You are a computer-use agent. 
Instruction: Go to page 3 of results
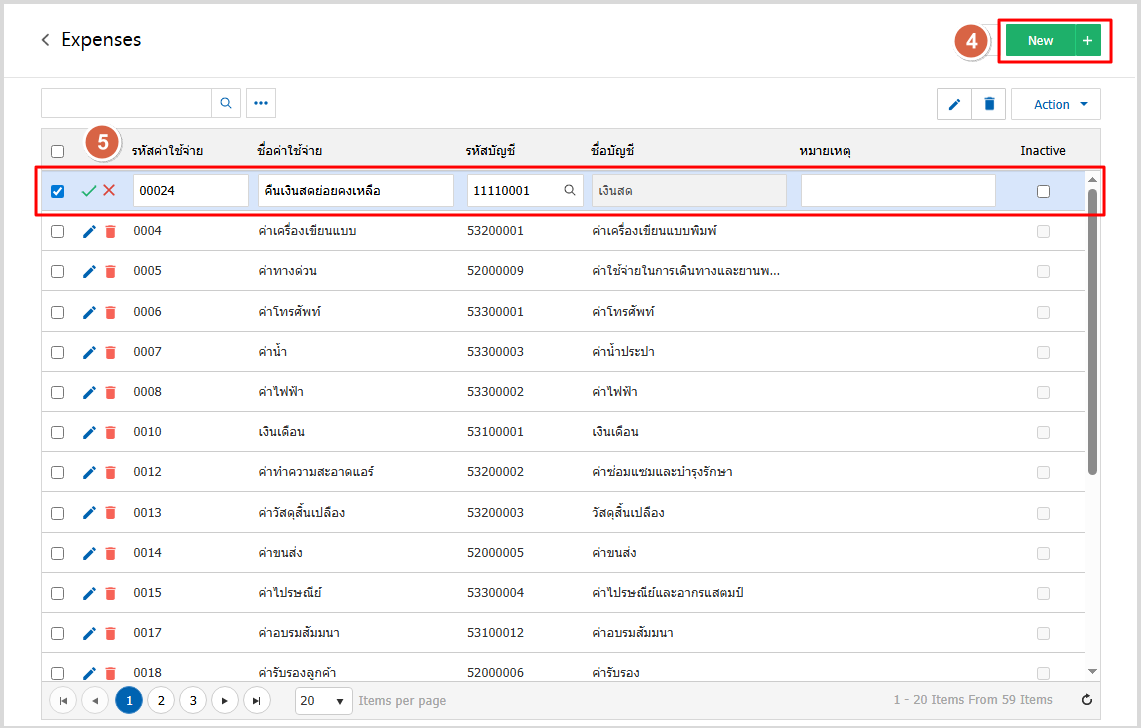193,700
